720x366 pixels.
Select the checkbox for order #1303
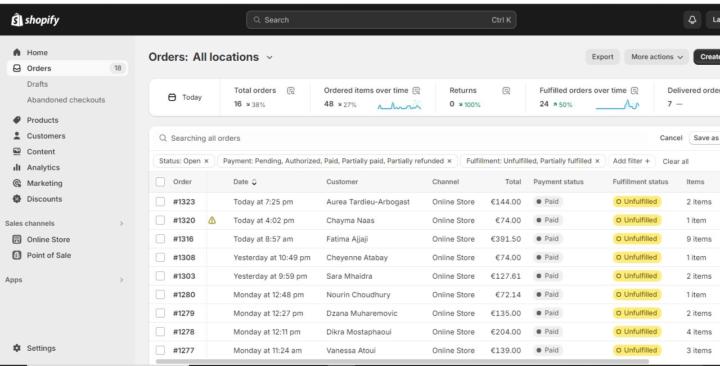pos(160,276)
